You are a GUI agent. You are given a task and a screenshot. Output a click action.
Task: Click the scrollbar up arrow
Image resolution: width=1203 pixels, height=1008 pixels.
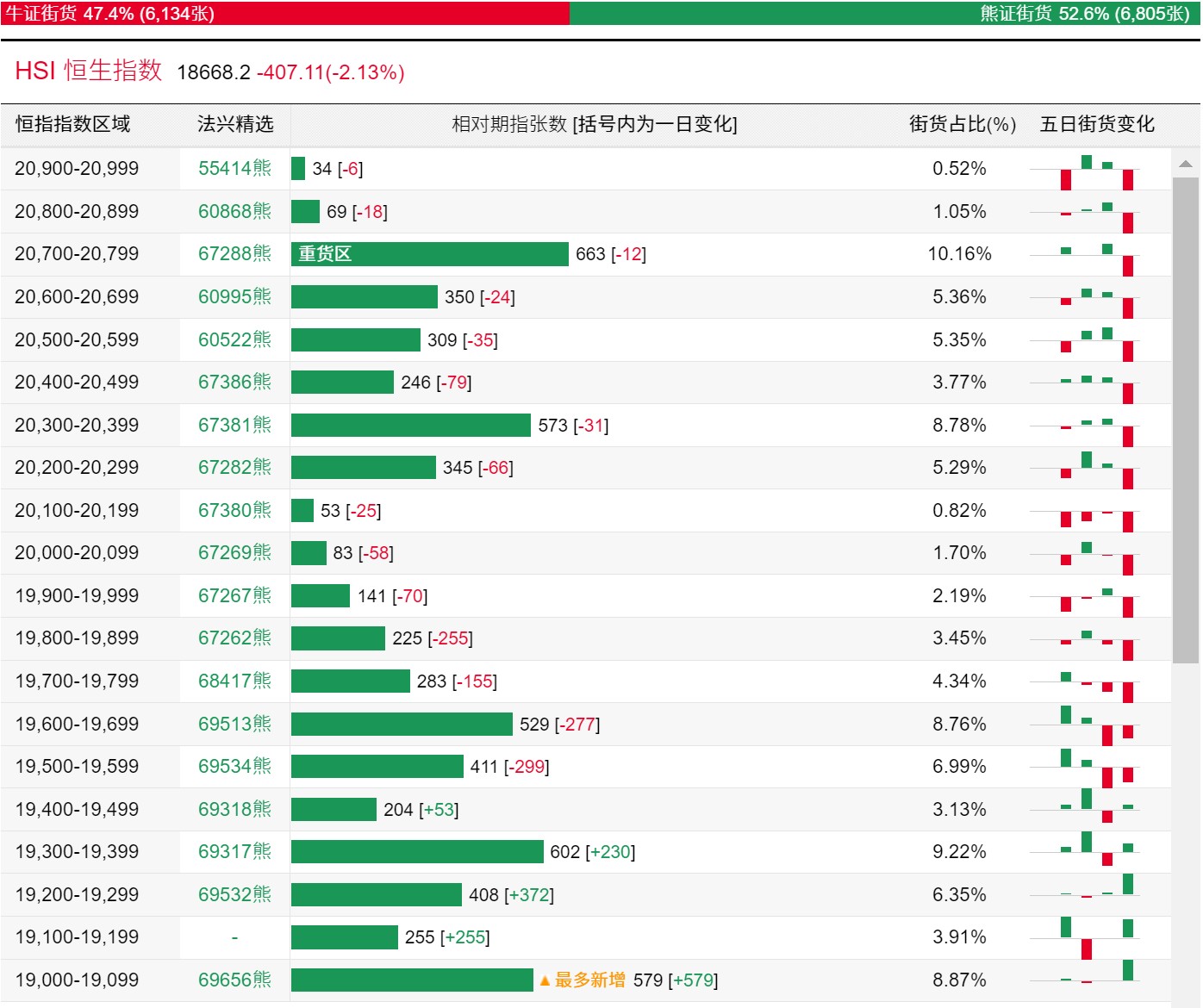1185,164
